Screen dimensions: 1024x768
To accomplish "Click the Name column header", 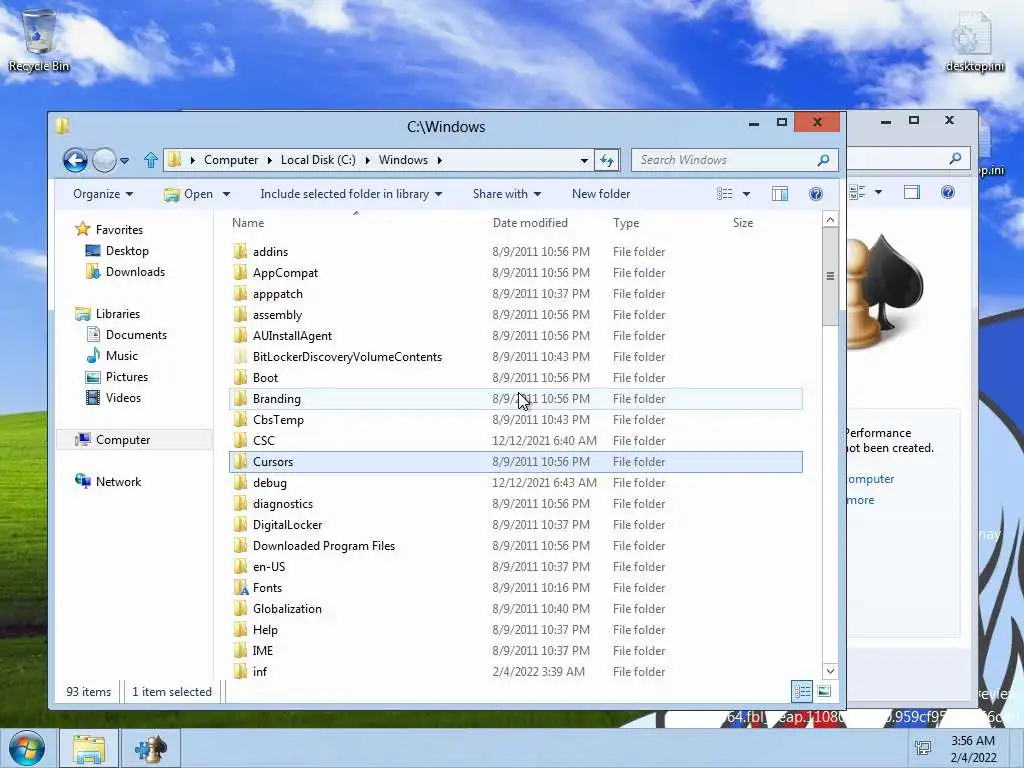I will (x=248, y=223).
